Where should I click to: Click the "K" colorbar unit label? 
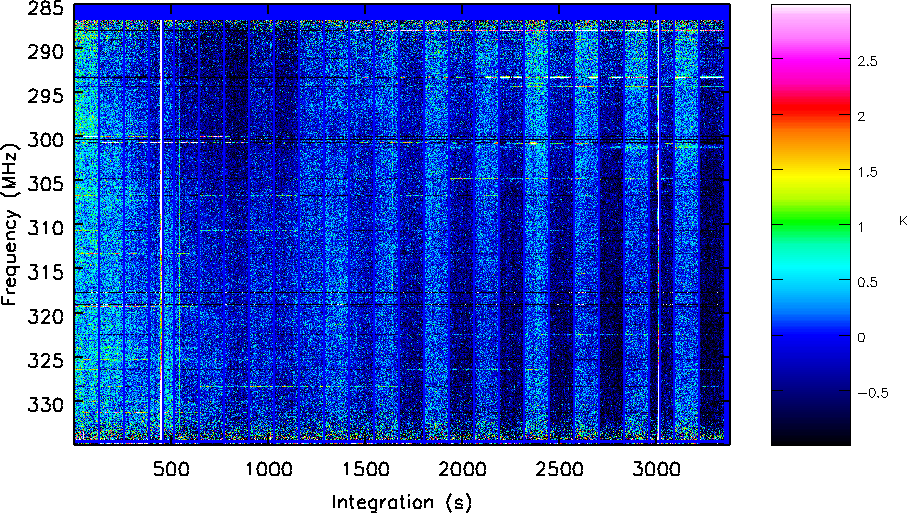click(903, 220)
